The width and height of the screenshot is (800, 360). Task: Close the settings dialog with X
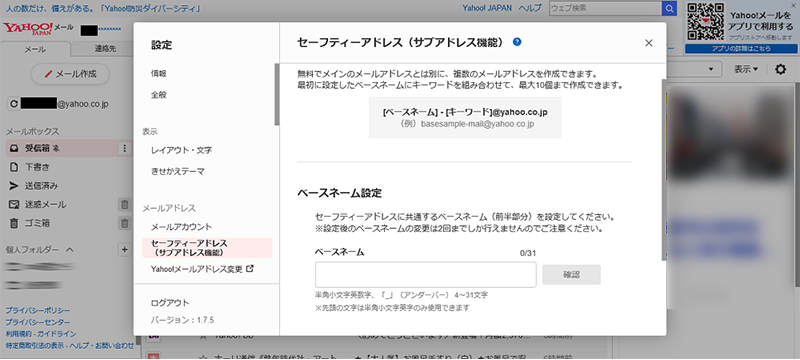[x=648, y=43]
